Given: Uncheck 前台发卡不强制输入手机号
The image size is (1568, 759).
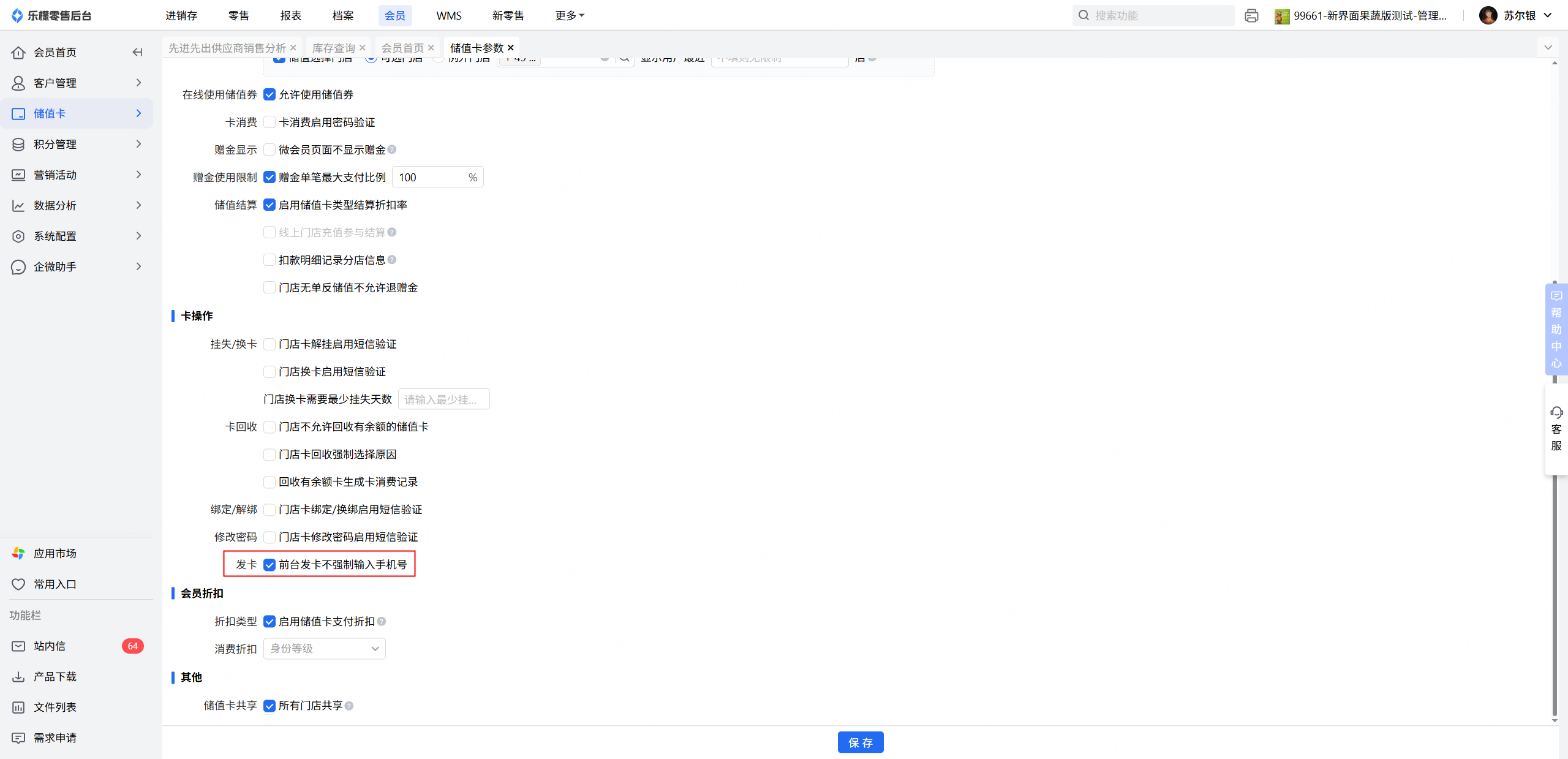Looking at the screenshot, I should click(269, 564).
